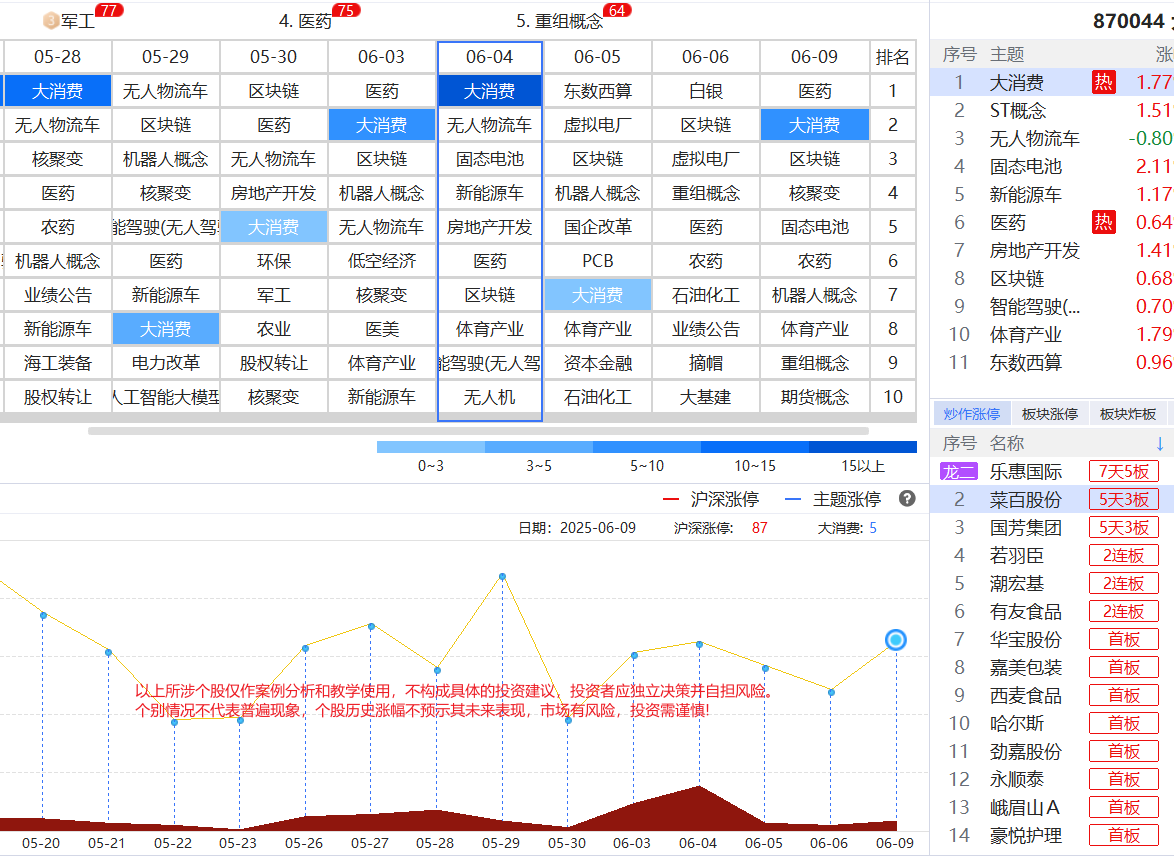
Task: Select the 西麦食品 stock name
Action: coord(1026,695)
